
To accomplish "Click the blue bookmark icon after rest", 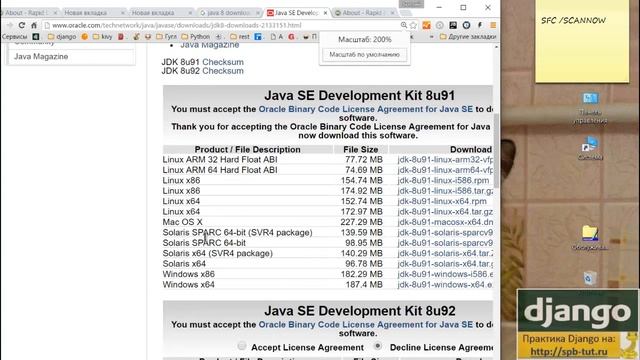I will (258, 37).
